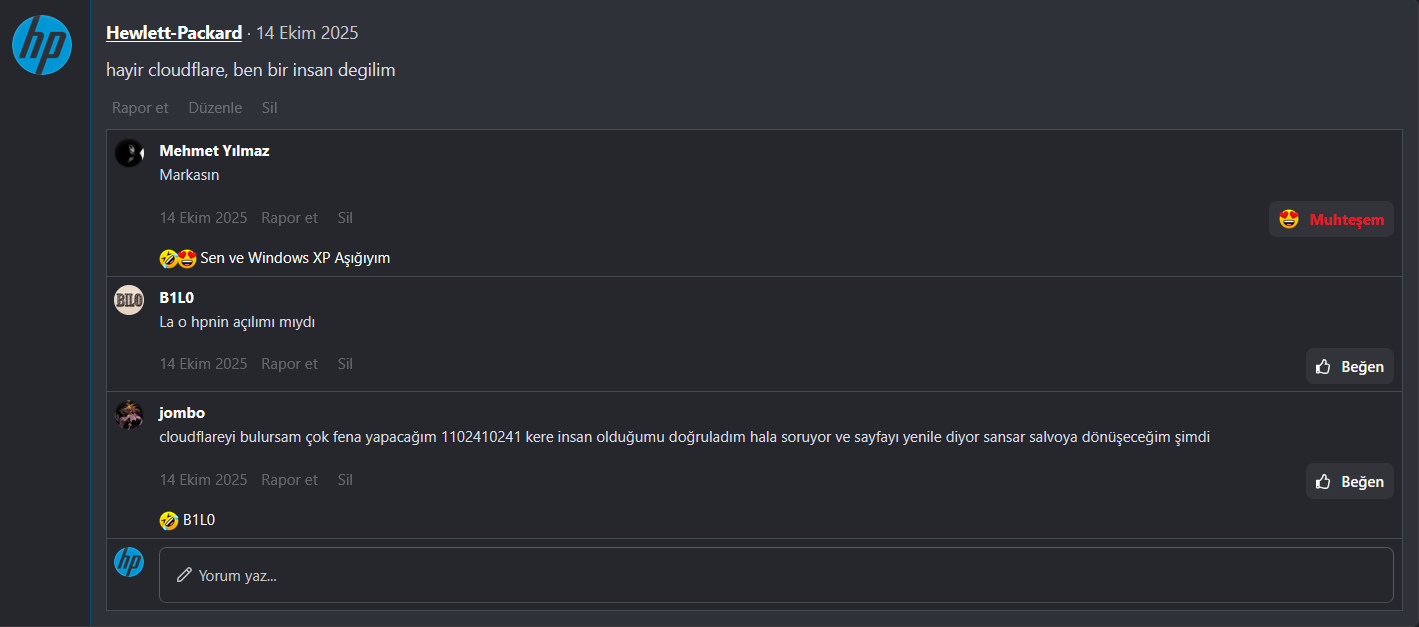Viewport: 1419px width, 627px height.
Task: Open Mehmet Yılmaz's profile avatar
Action: click(129, 153)
